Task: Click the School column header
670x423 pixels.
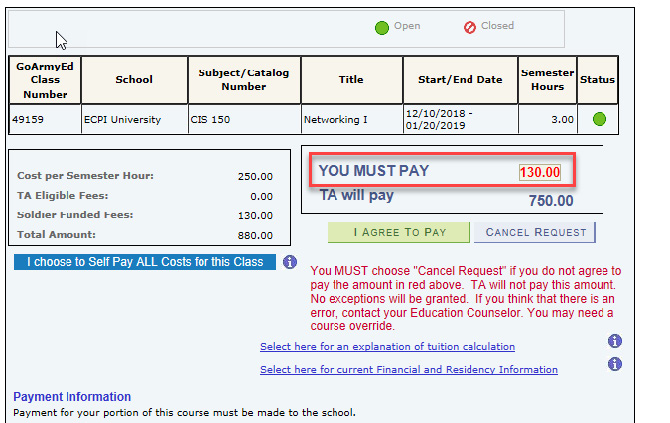Action: [134, 79]
